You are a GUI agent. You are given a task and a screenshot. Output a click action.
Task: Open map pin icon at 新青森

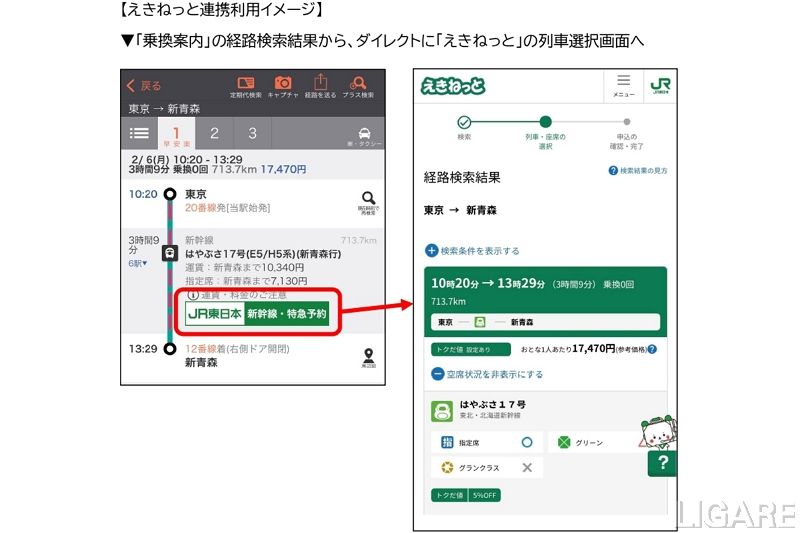click(x=368, y=358)
